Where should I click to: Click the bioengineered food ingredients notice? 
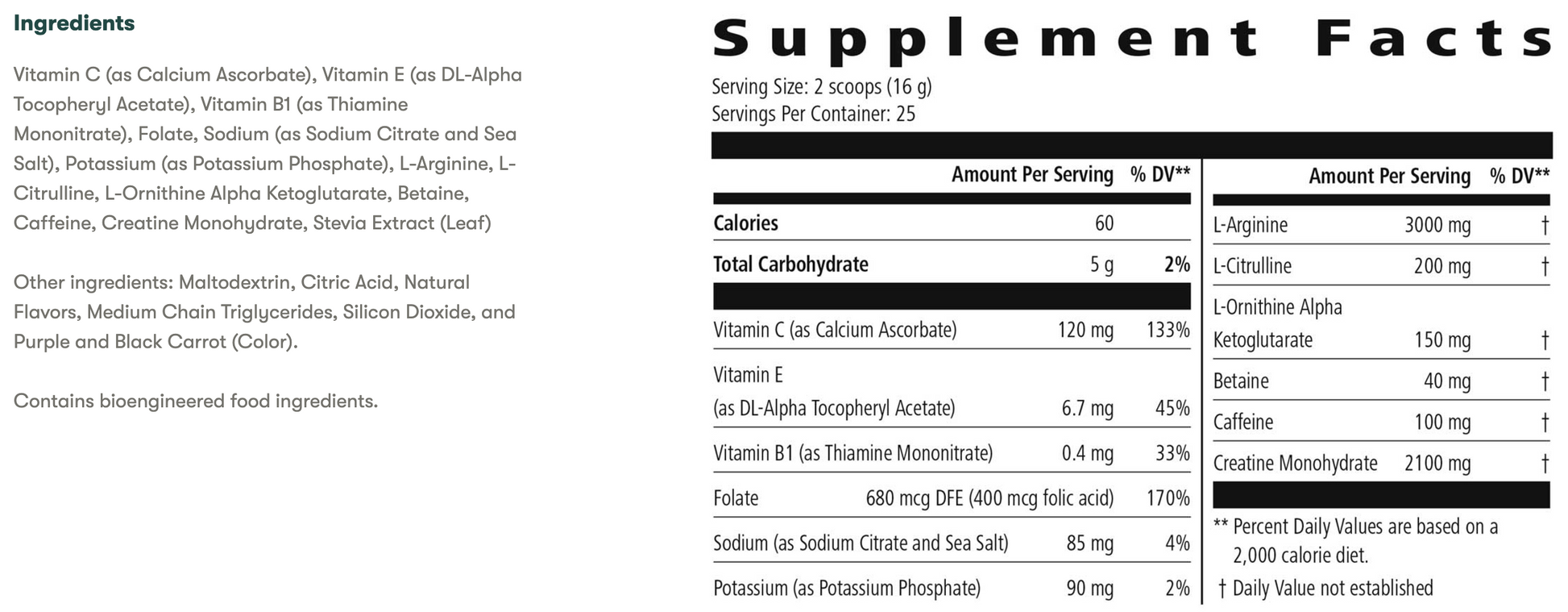[x=196, y=401]
